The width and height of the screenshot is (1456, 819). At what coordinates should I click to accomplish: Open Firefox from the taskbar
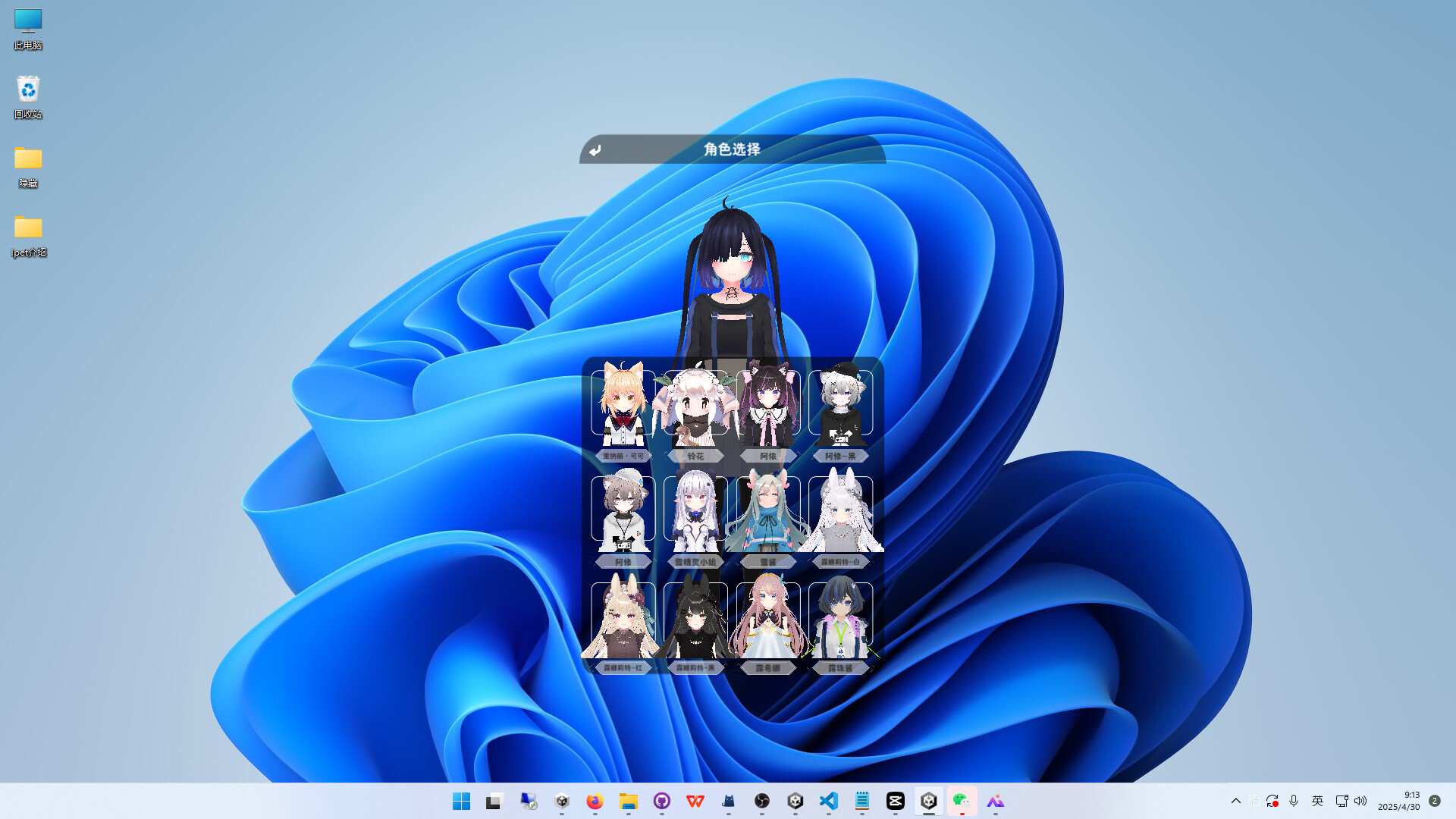[595, 802]
